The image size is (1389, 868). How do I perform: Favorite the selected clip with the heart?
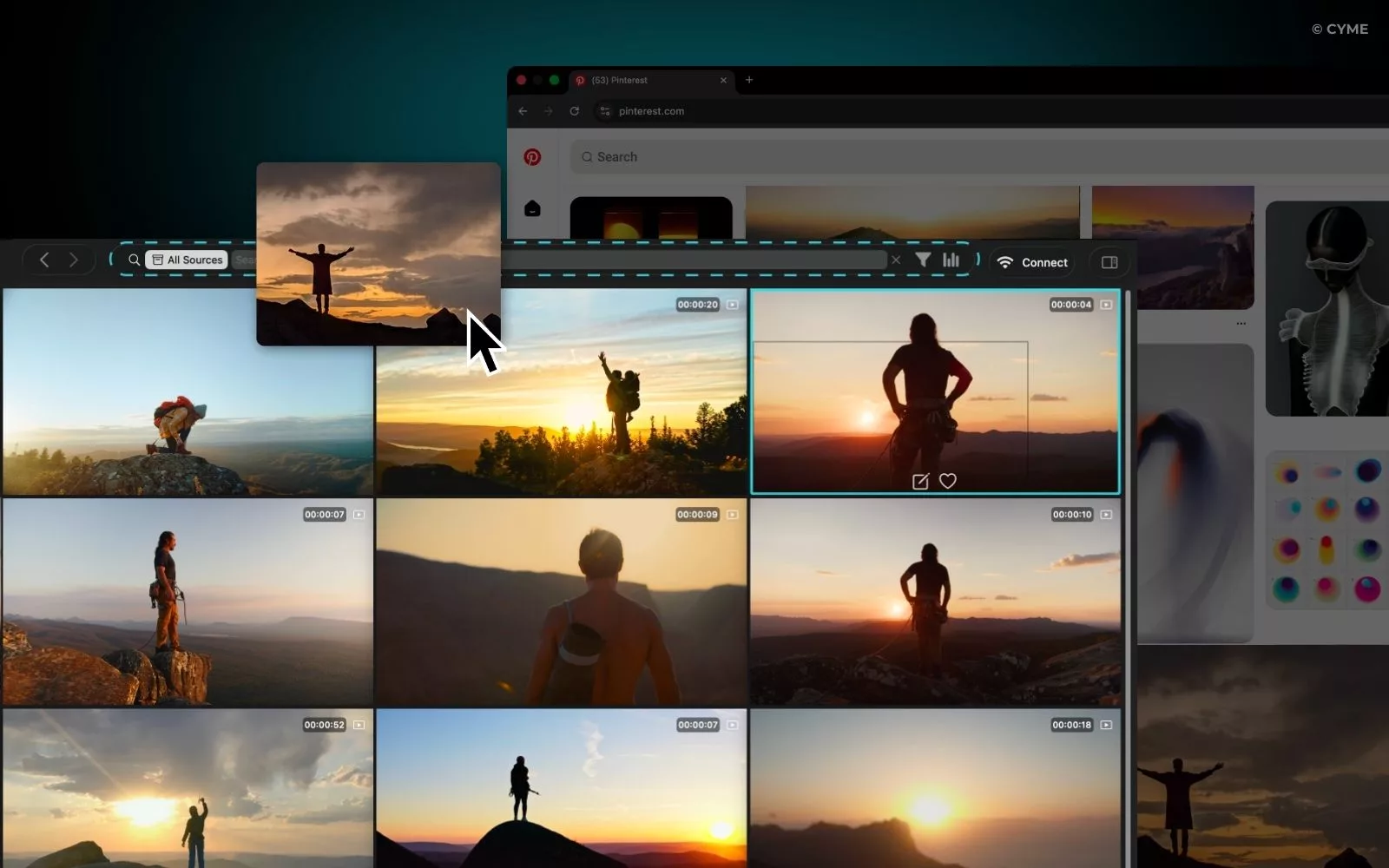(948, 481)
